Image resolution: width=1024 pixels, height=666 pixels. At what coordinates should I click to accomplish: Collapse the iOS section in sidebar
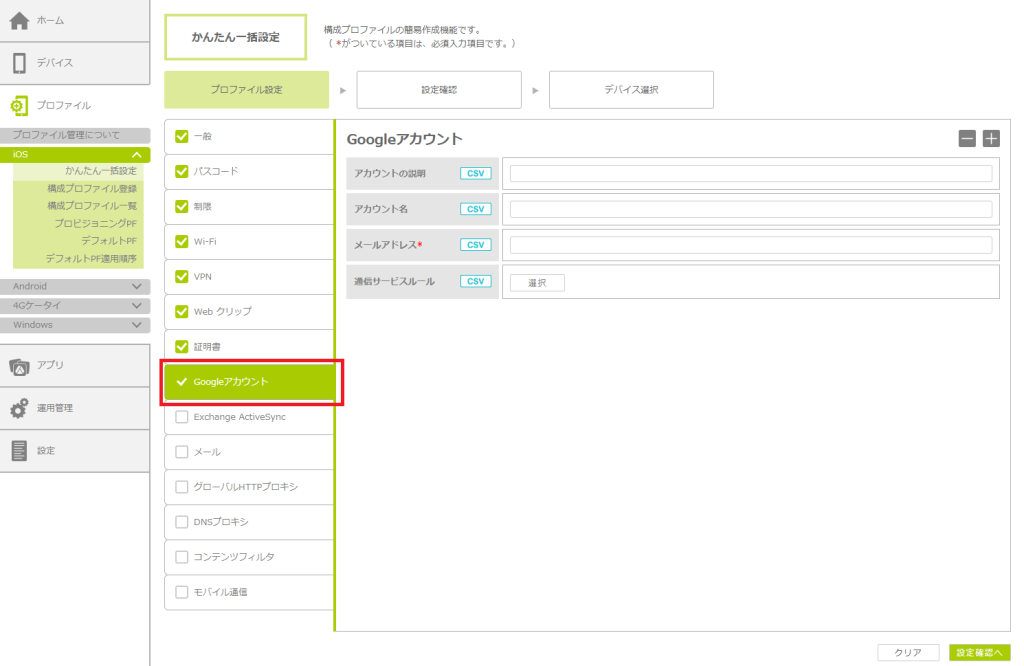[137, 155]
